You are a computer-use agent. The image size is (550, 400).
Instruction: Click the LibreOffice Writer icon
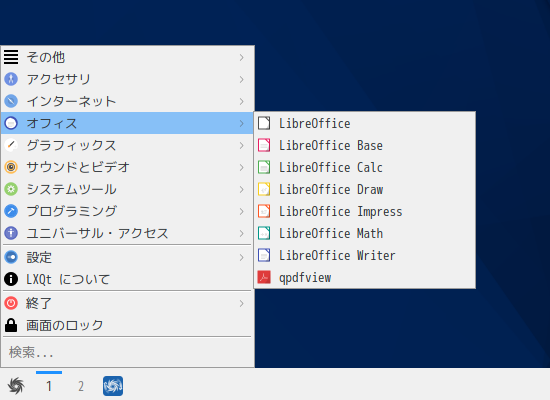[x=264, y=255]
